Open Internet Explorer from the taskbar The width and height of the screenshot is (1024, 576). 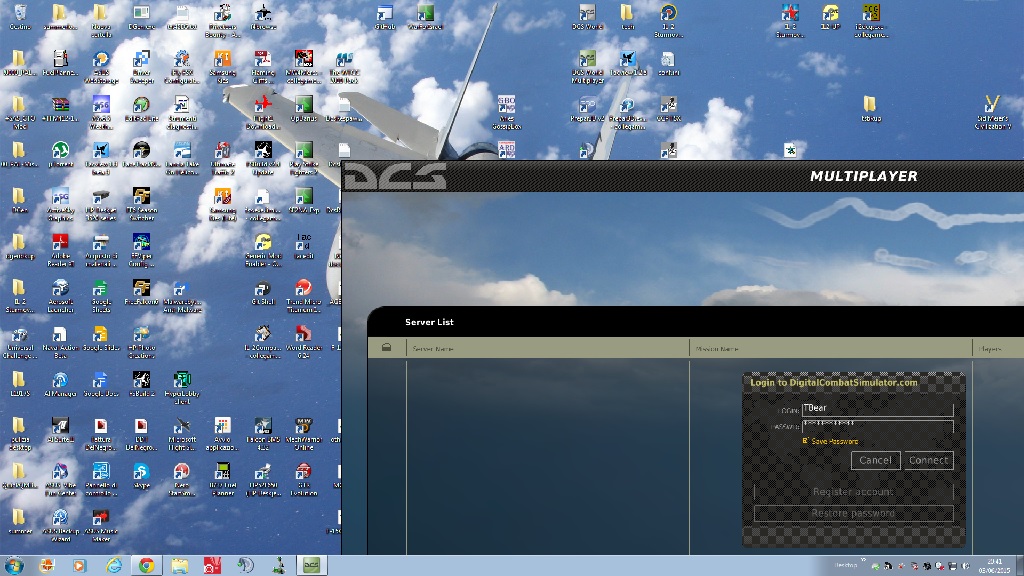(x=114, y=565)
